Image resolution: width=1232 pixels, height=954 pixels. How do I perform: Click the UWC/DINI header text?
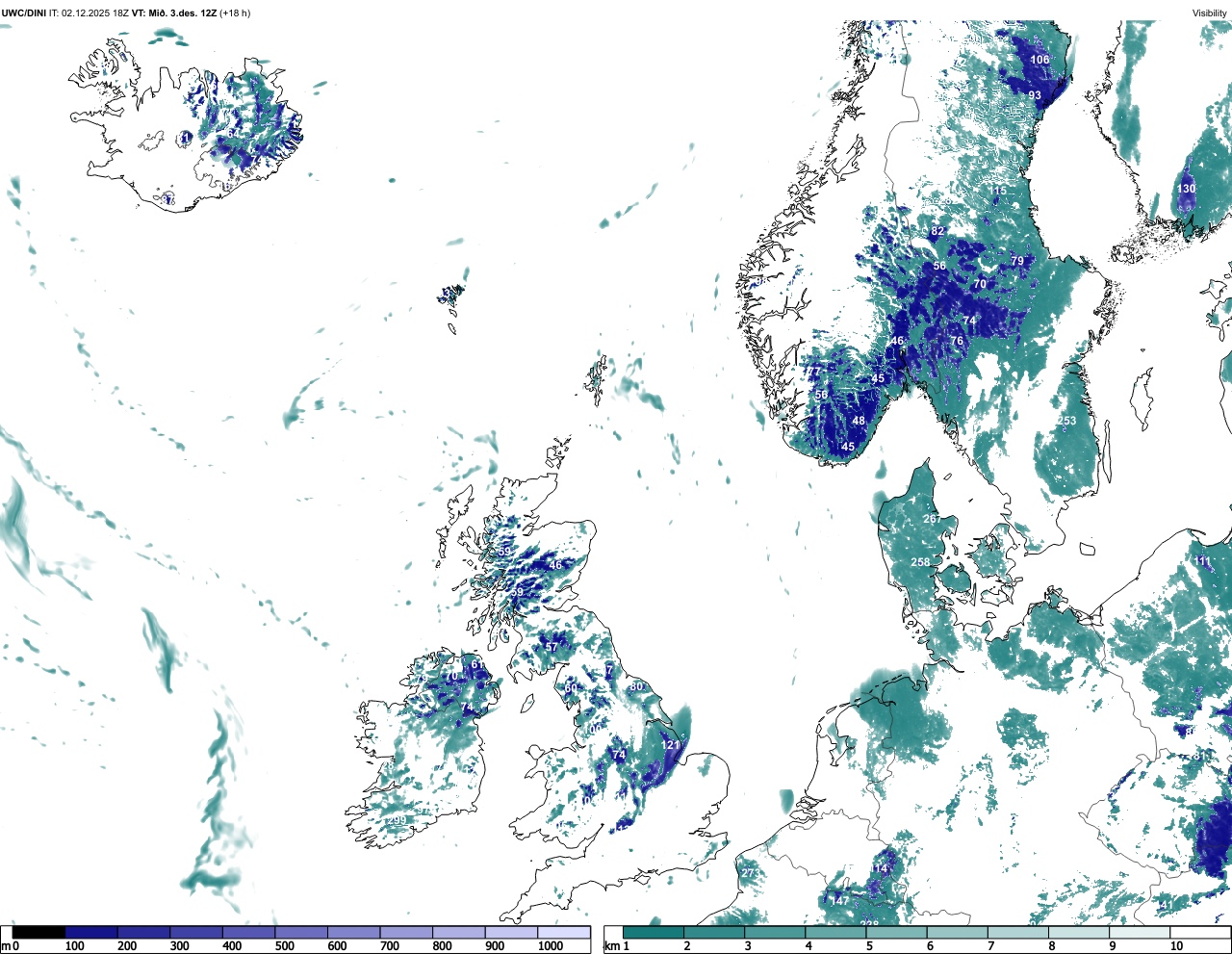pyautogui.click(x=24, y=13)
